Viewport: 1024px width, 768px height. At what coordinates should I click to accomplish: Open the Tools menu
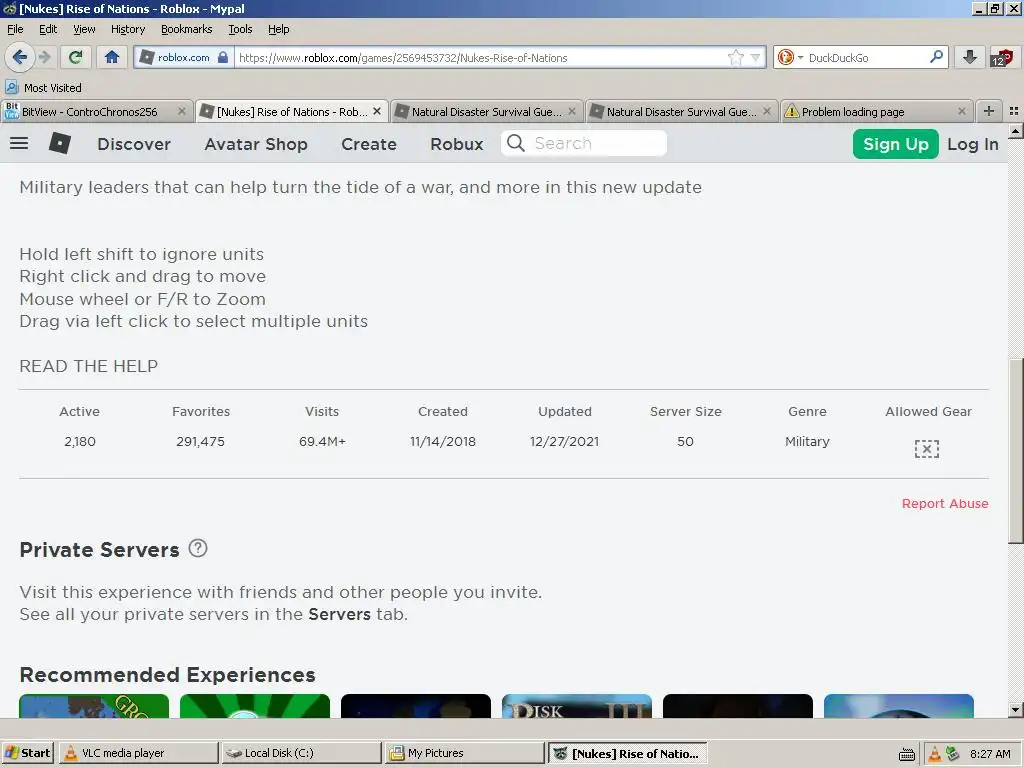tap(240, 29)
